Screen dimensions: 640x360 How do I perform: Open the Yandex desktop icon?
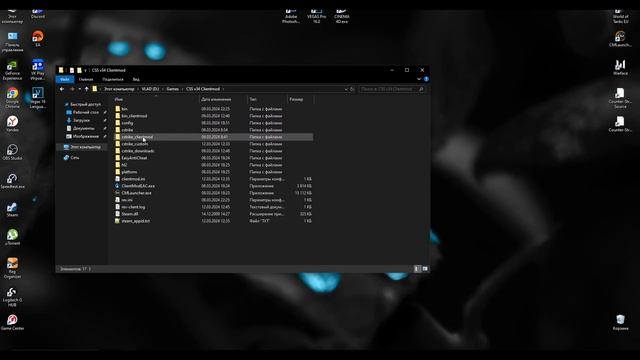[12, 123]
